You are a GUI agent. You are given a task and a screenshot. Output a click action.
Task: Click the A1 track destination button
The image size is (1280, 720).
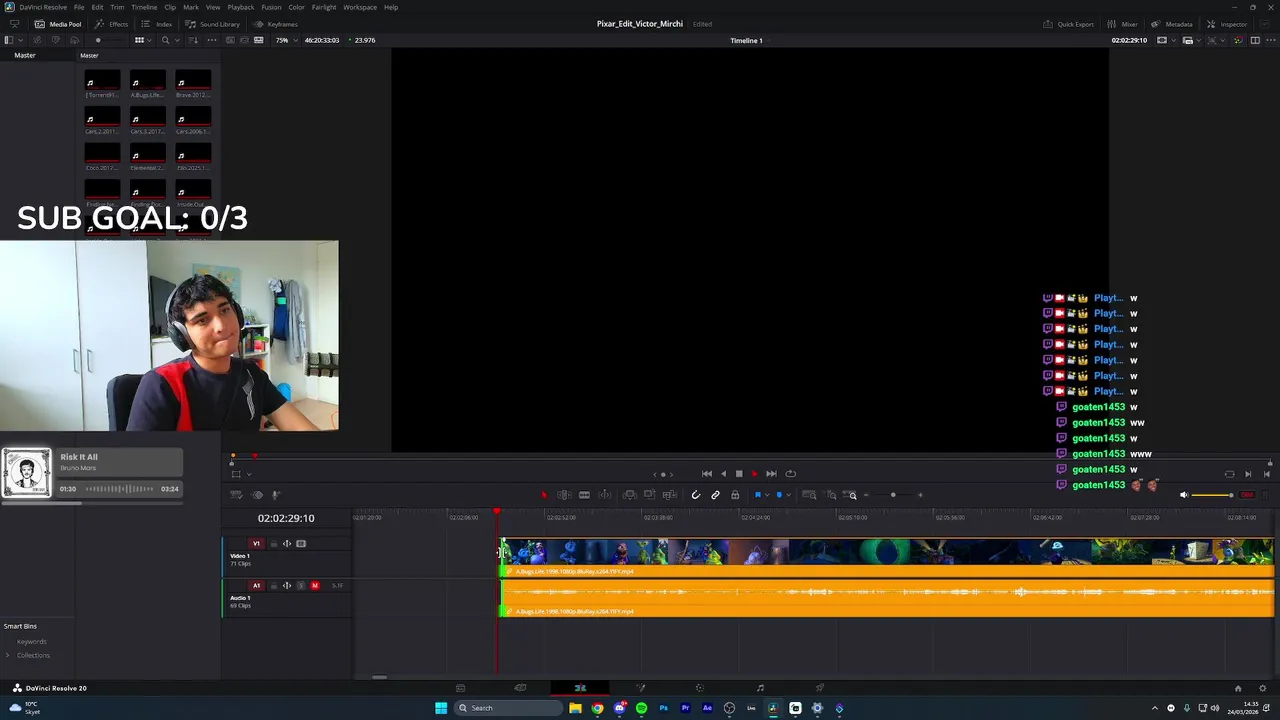click(x=256, y=586)
